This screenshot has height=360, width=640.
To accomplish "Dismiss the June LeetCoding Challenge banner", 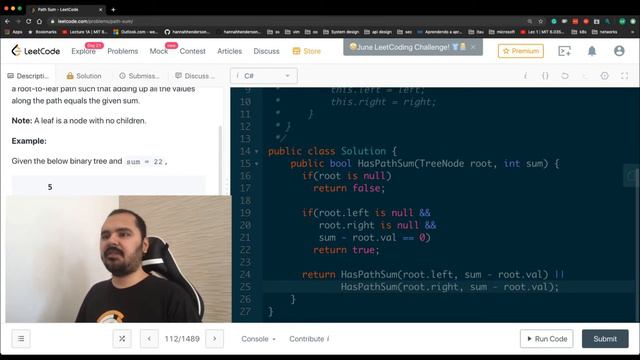I will tap(473, 47).
